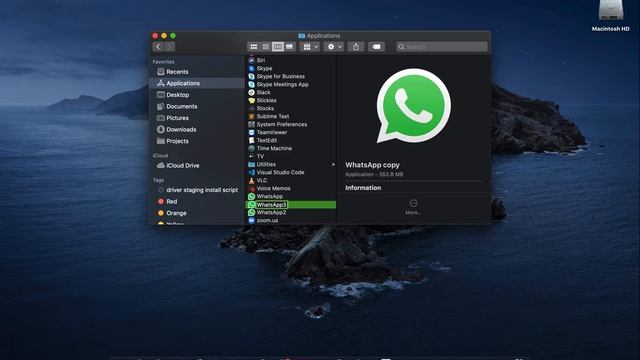Go back in Finder history

158,47
